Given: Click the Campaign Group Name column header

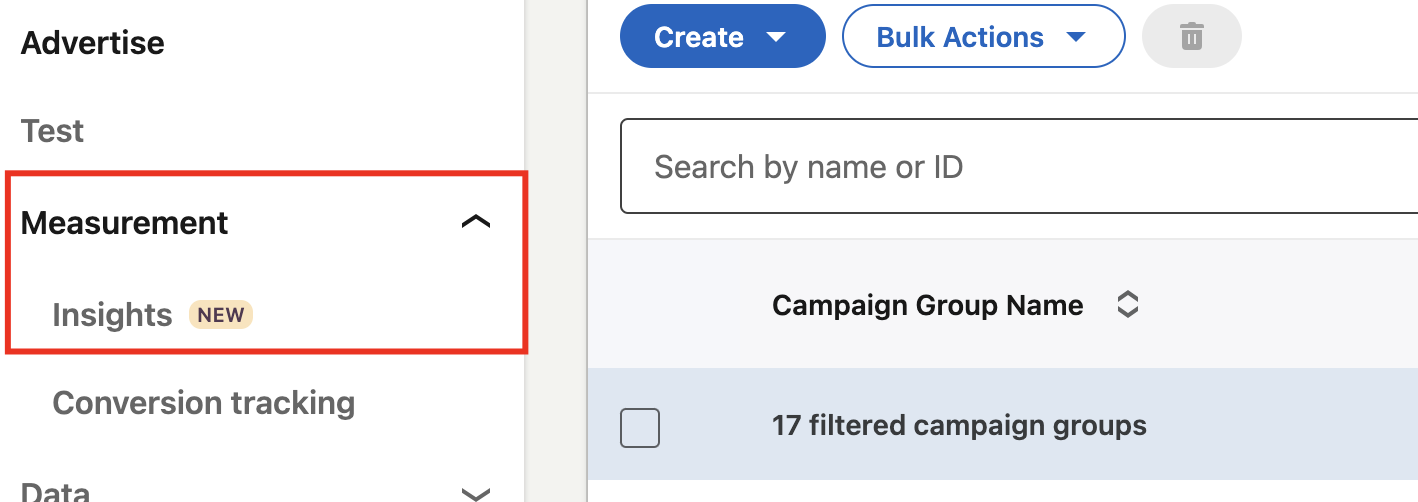Looking at the screenshot, I should [927, 305].
